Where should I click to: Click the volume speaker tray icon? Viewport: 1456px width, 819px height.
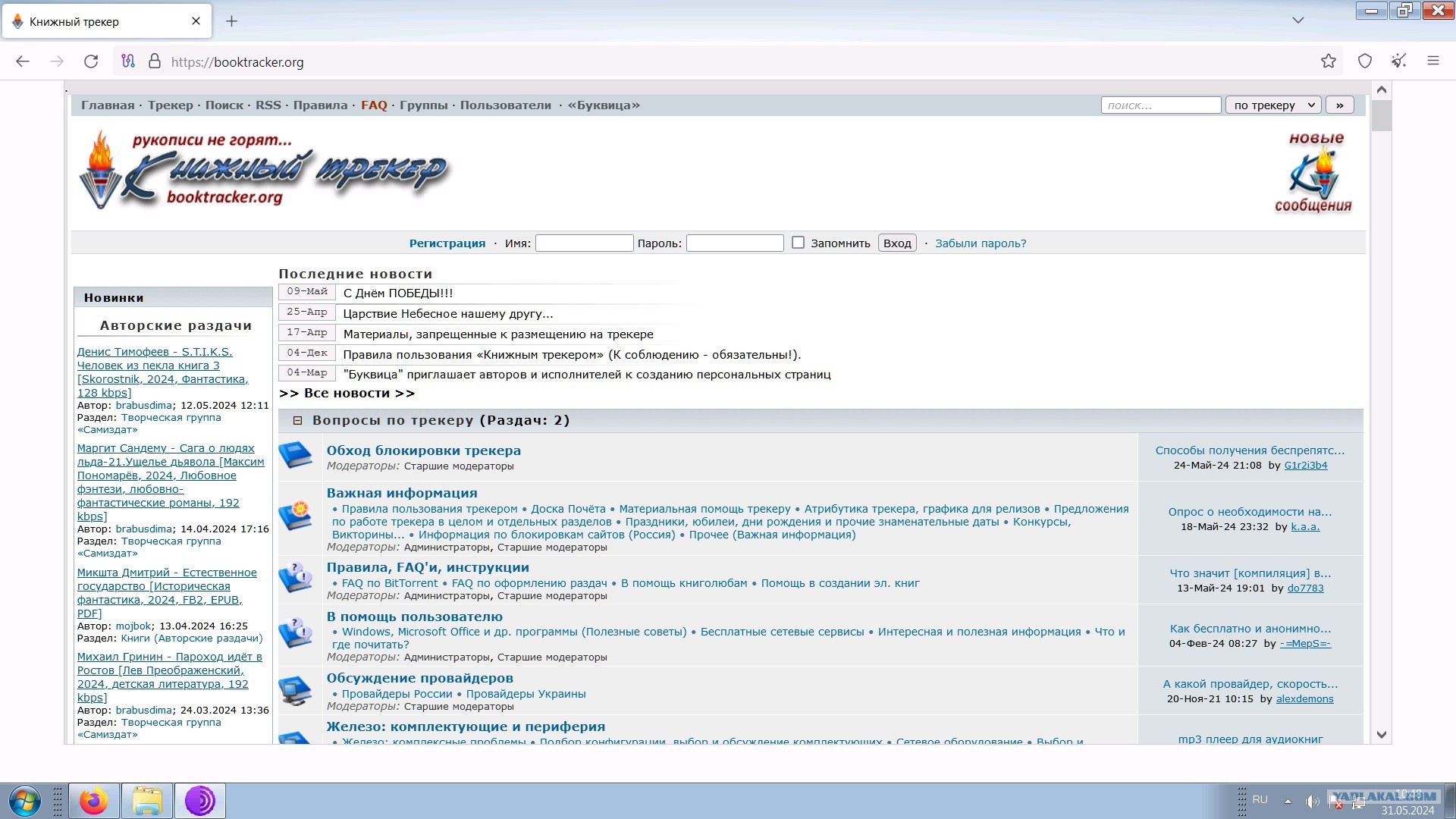[x=1312, y=801]
